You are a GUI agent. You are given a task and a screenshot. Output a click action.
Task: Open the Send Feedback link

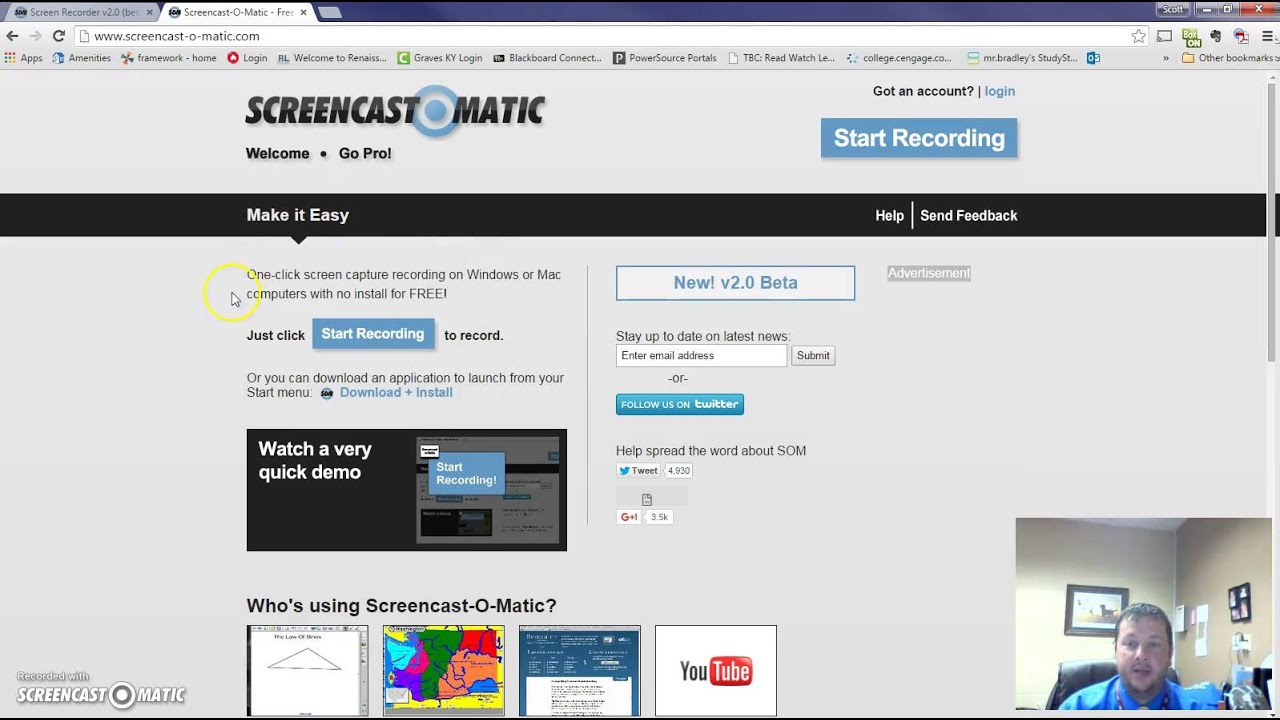click(968, 215)
